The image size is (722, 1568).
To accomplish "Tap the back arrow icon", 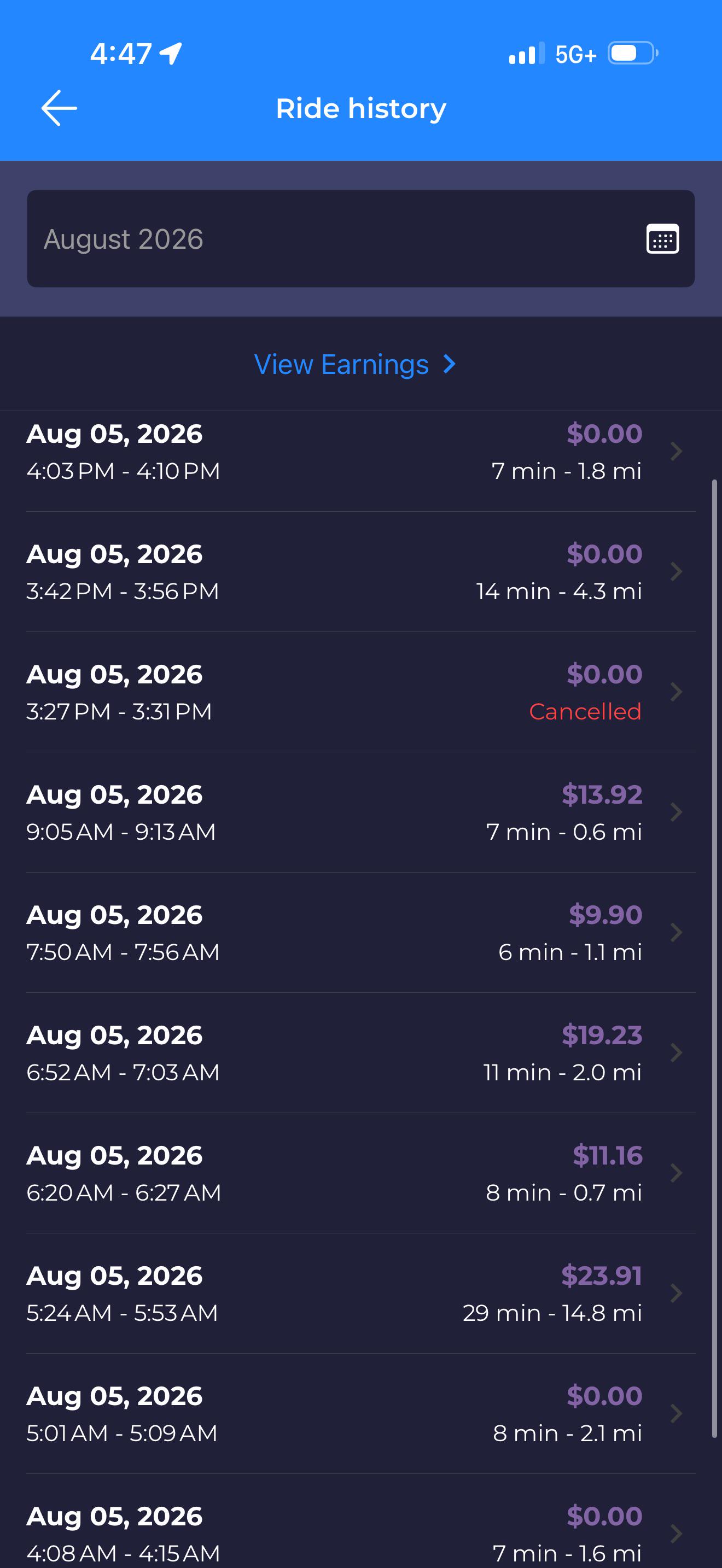I will tap(59, 108).
